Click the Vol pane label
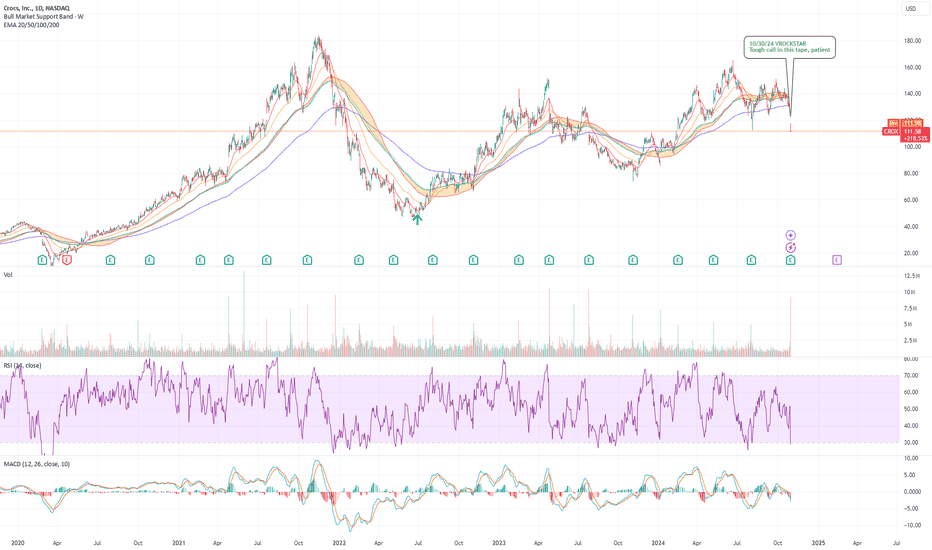 tap(8, 275)
